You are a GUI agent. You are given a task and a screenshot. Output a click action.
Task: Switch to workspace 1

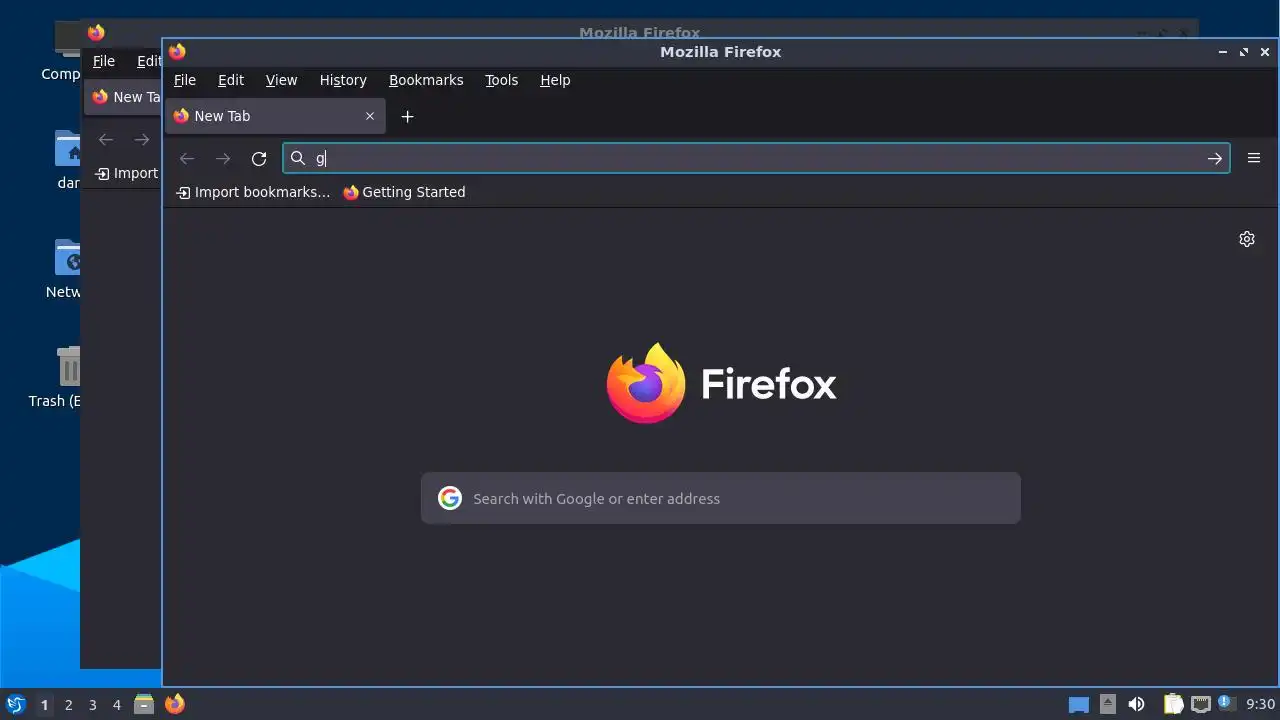[x=44, y=704]
